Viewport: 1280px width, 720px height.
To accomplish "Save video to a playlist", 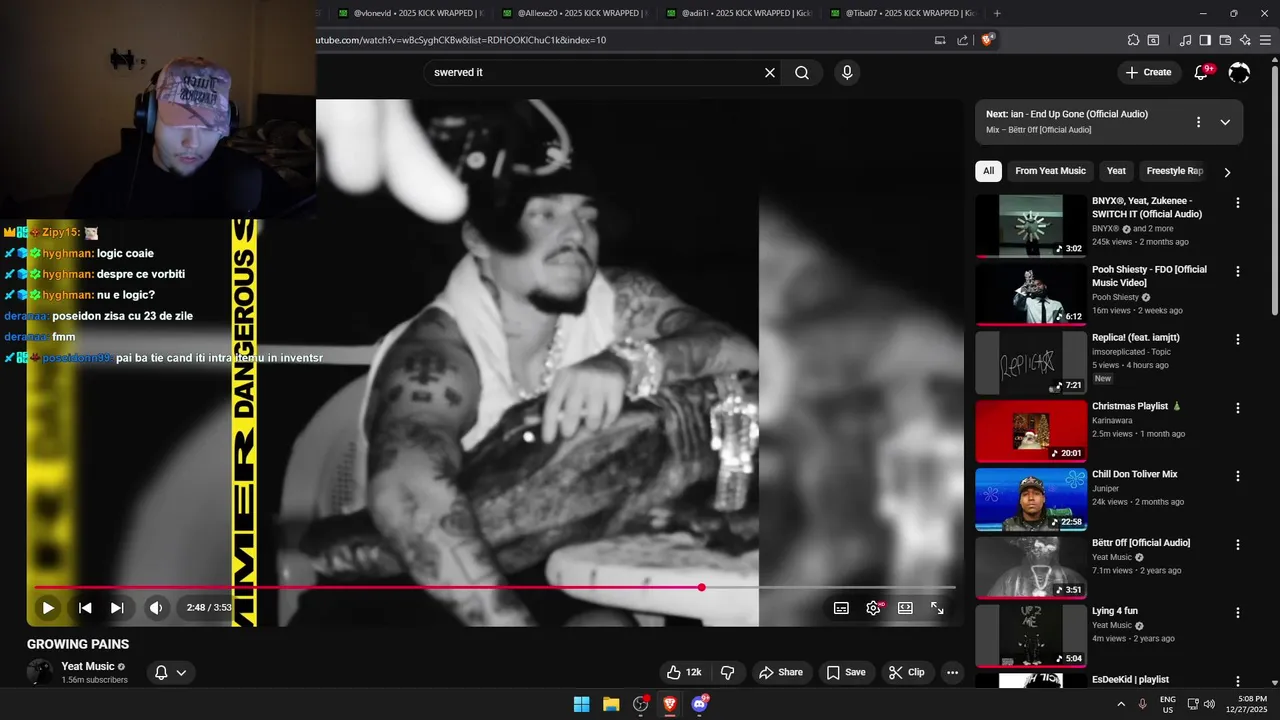I will point(846,672).
